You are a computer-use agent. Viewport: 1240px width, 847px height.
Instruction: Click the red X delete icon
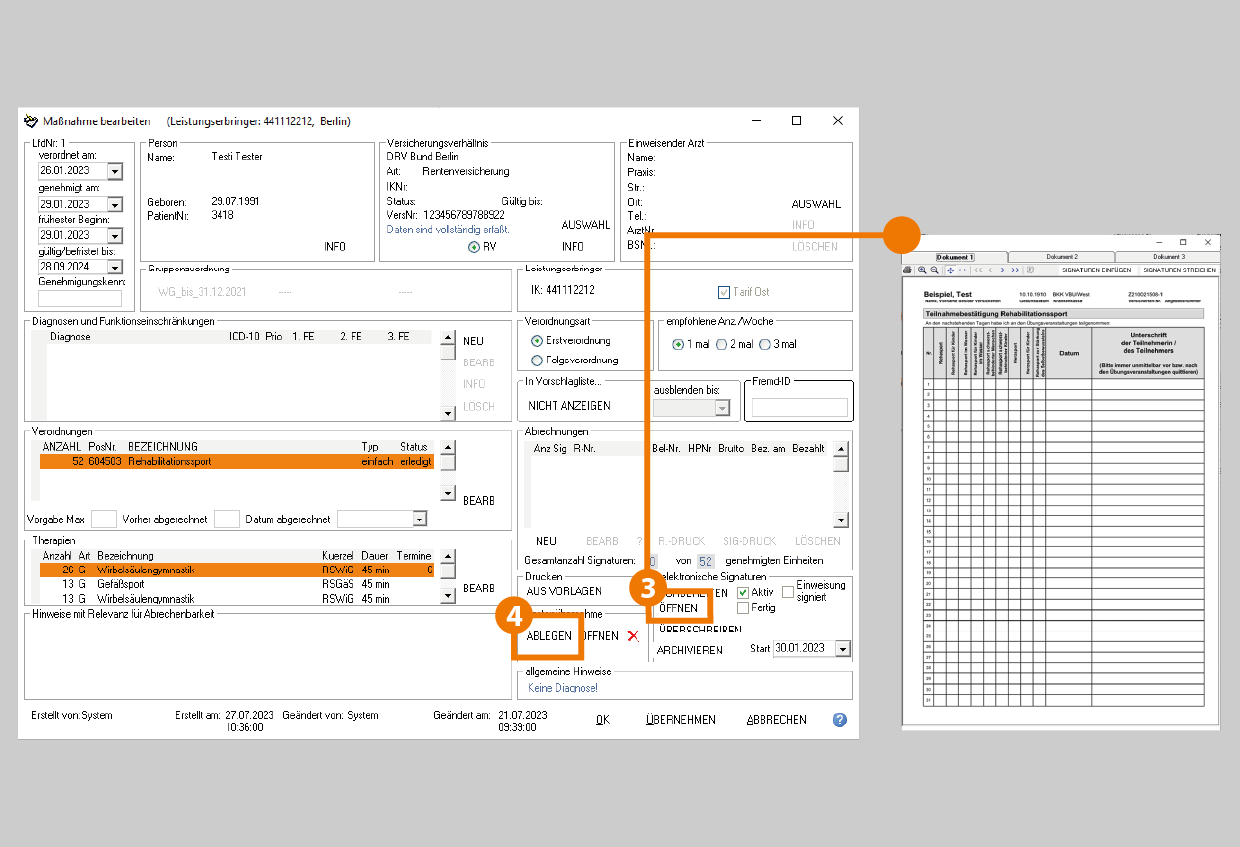pyautogui.click(x=632, y=636)
